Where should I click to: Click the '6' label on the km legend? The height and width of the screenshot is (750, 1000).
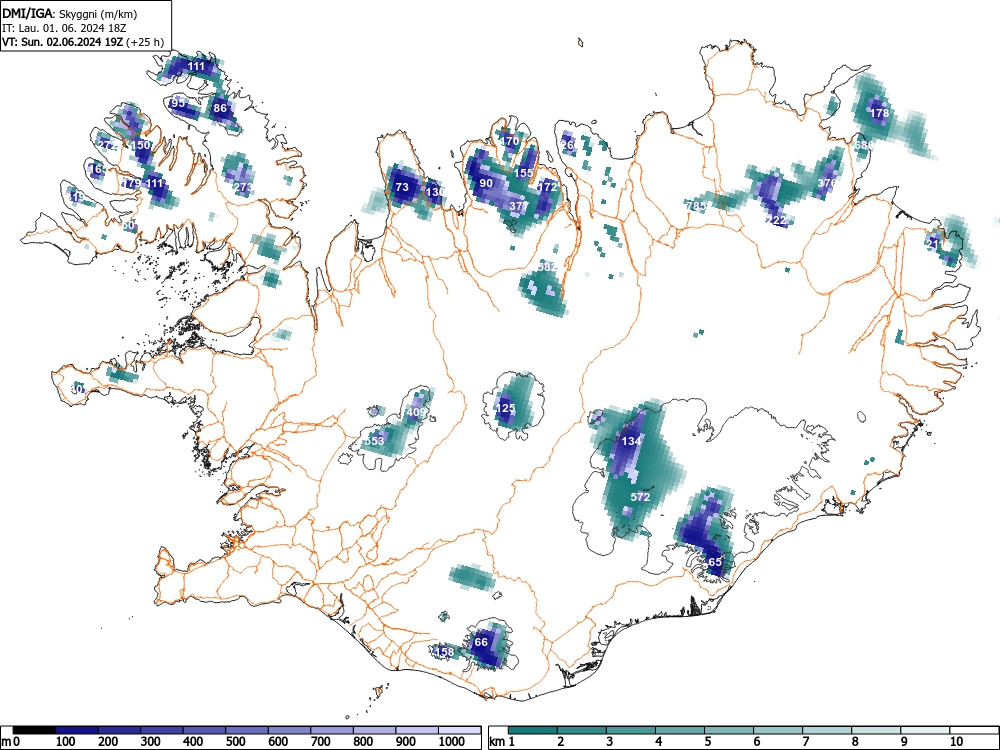pyautogui.click(x=756, y=741)
